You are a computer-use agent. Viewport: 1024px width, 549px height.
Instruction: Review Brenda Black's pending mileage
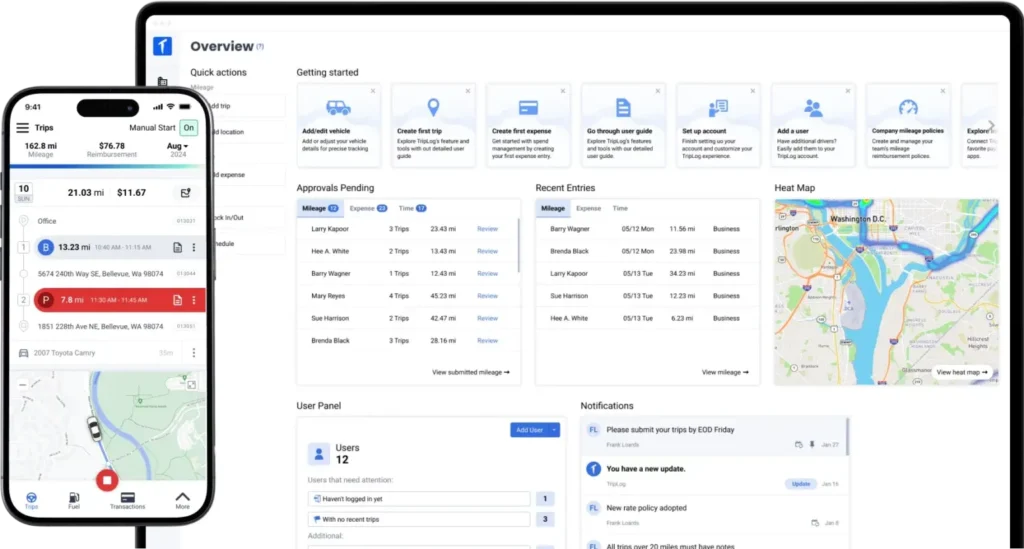[487, 341]
